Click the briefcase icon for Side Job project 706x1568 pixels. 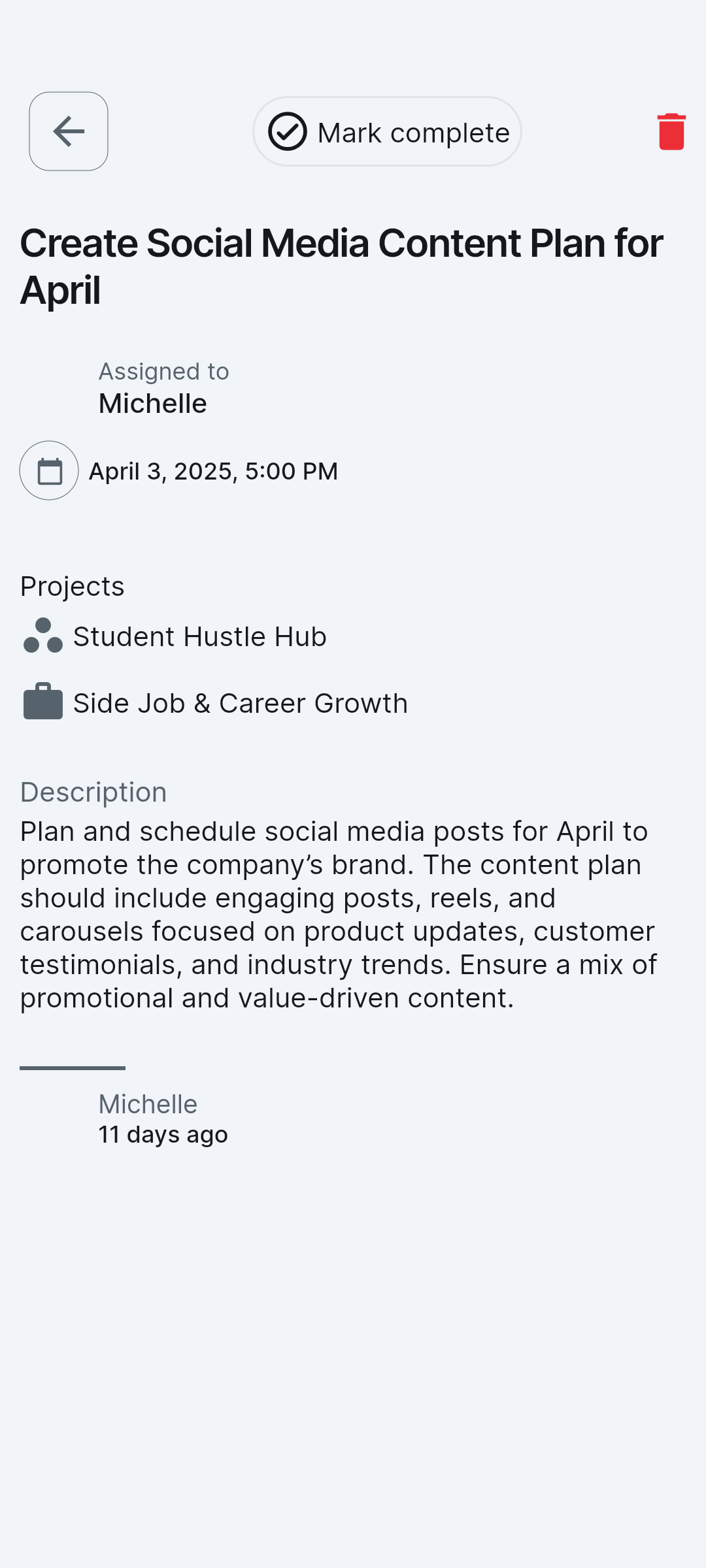click(43, 702)
